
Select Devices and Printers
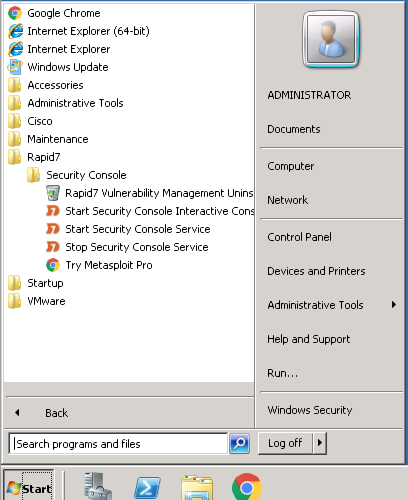click(x=316, y=271)
